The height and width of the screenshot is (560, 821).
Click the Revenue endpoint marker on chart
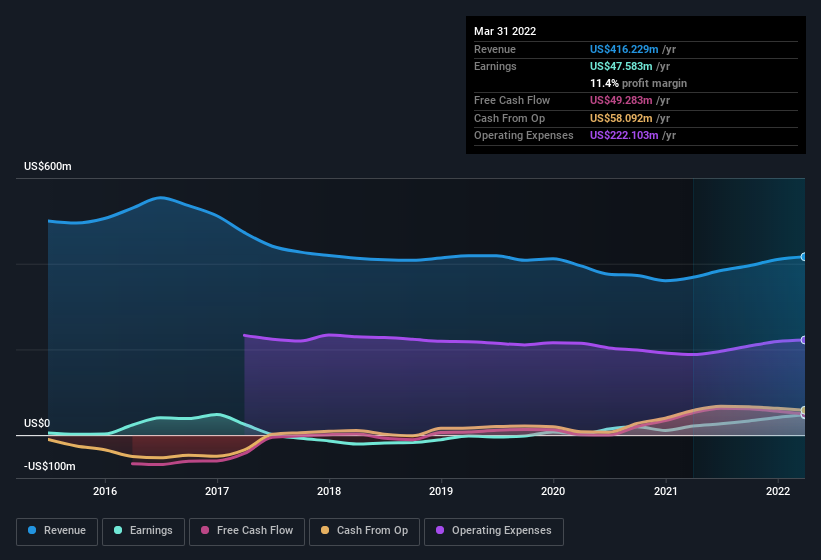click(x=803, y=257)
